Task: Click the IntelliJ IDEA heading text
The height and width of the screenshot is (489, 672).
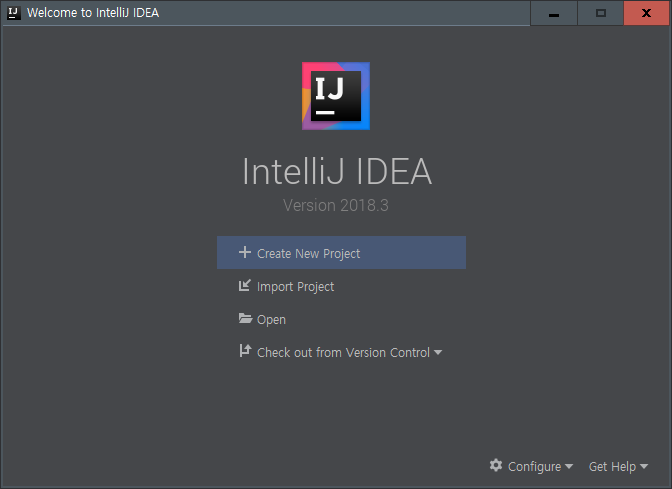Action: [337, 171]
